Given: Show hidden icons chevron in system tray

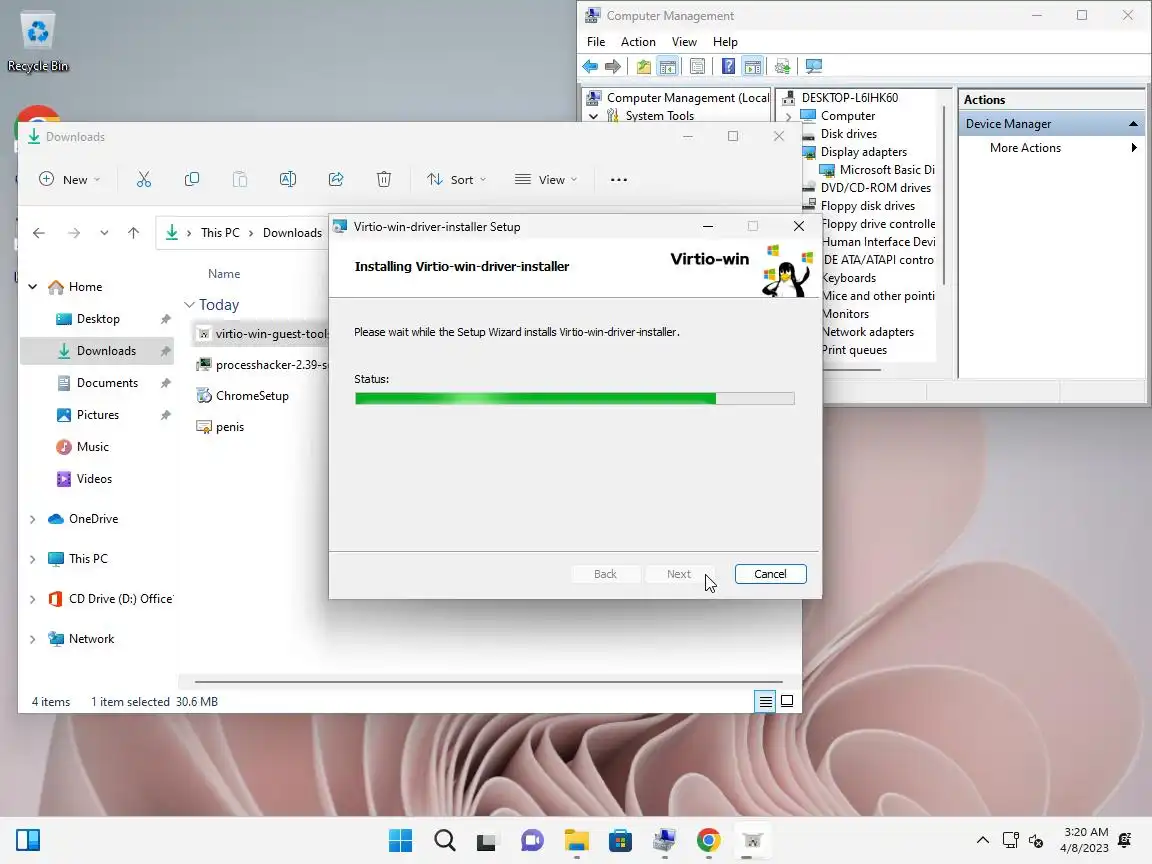Looking at the screenshot, I should pyautogui.click(x=982, y=840).
